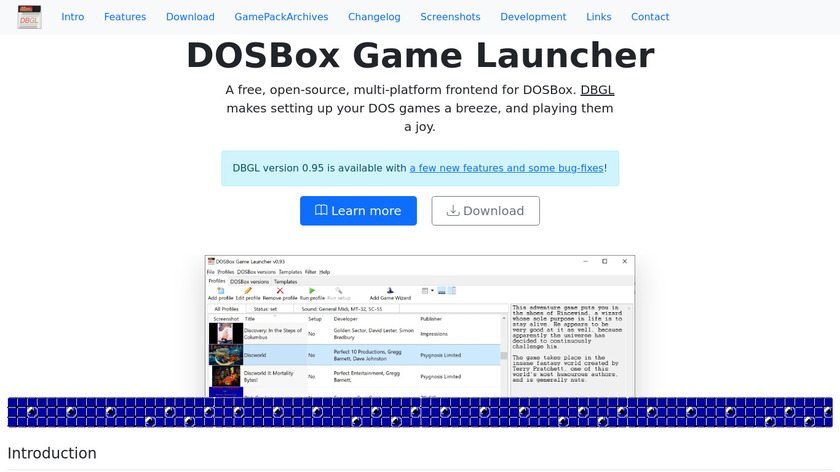The width and height of the screenshot is (840, 472).
Task: Click the Discworld row thumbnail
Action: click(226, 355)
